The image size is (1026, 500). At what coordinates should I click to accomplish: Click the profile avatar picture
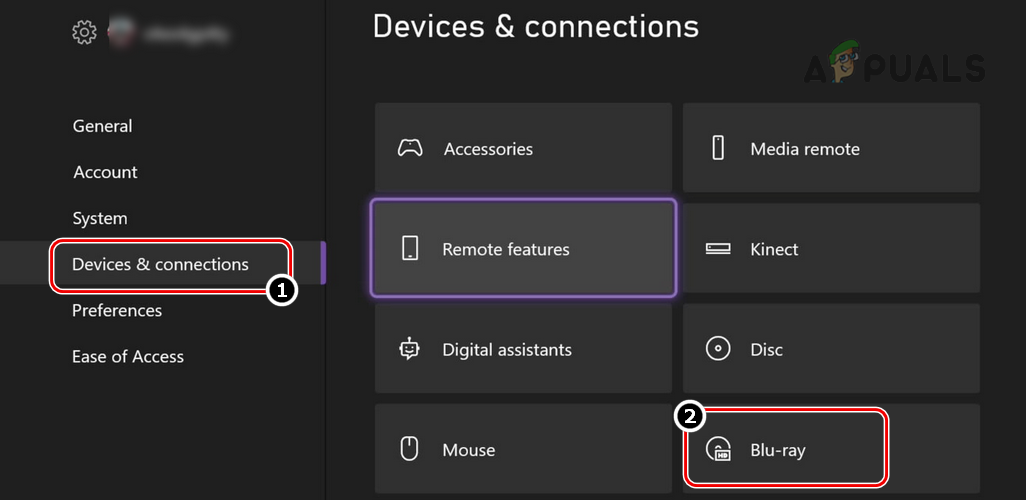(123, 33)
